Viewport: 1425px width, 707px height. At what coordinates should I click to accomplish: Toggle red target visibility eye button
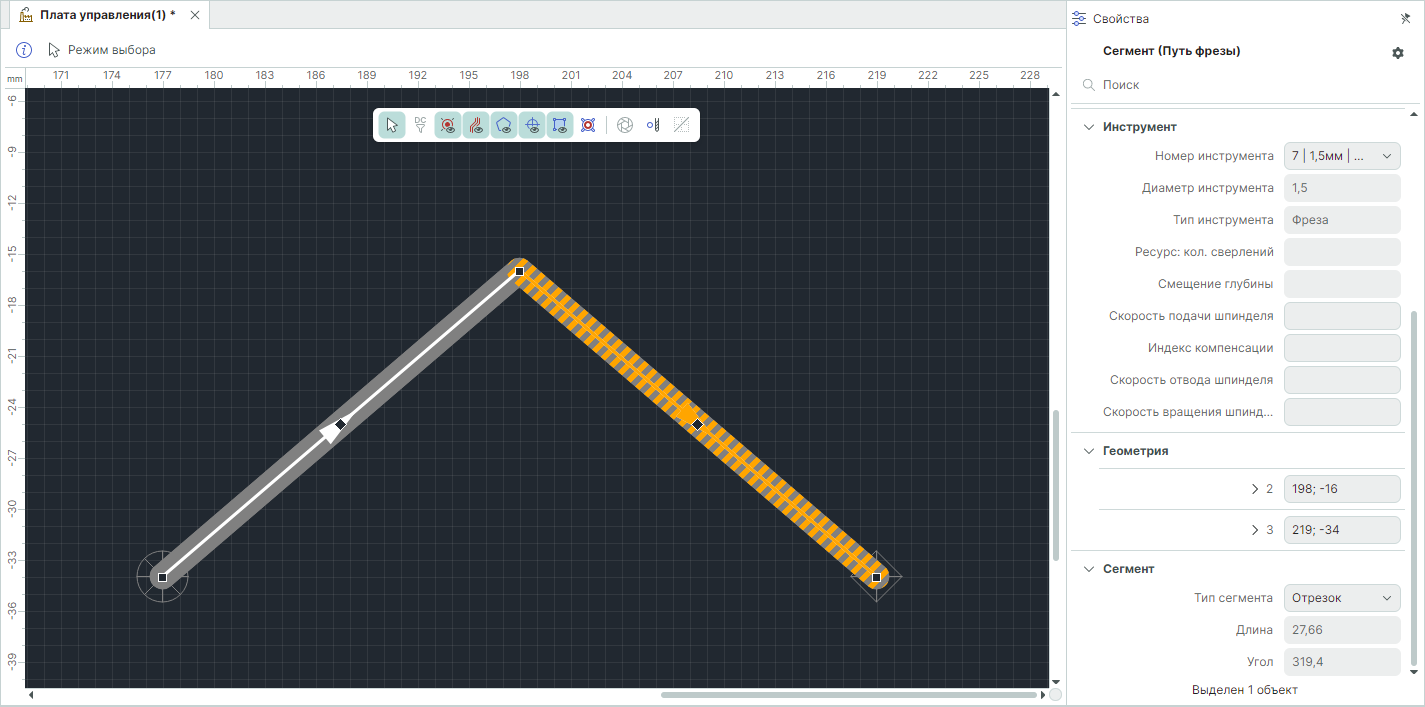(448, 125)
